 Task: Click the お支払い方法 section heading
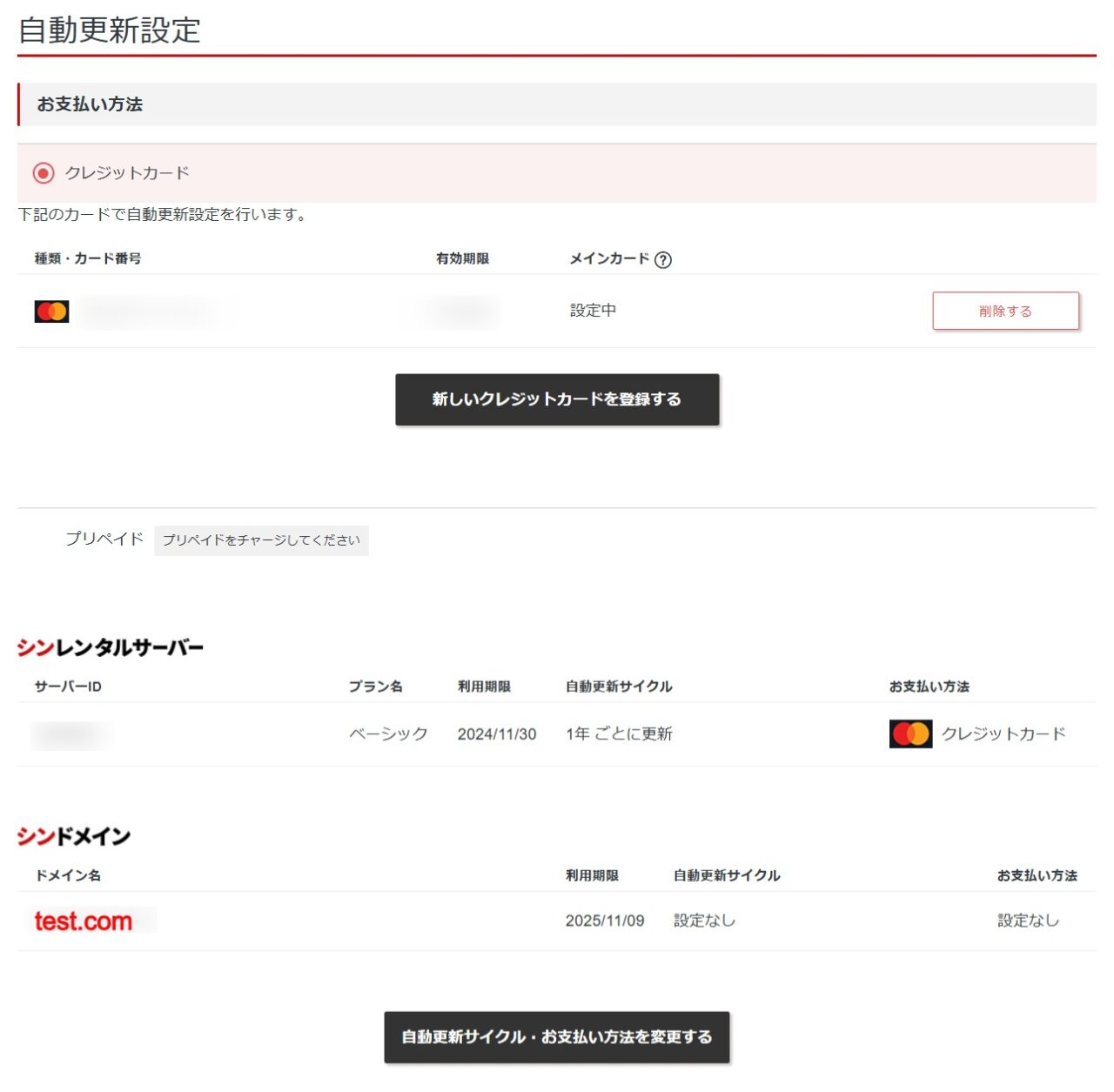90,104
